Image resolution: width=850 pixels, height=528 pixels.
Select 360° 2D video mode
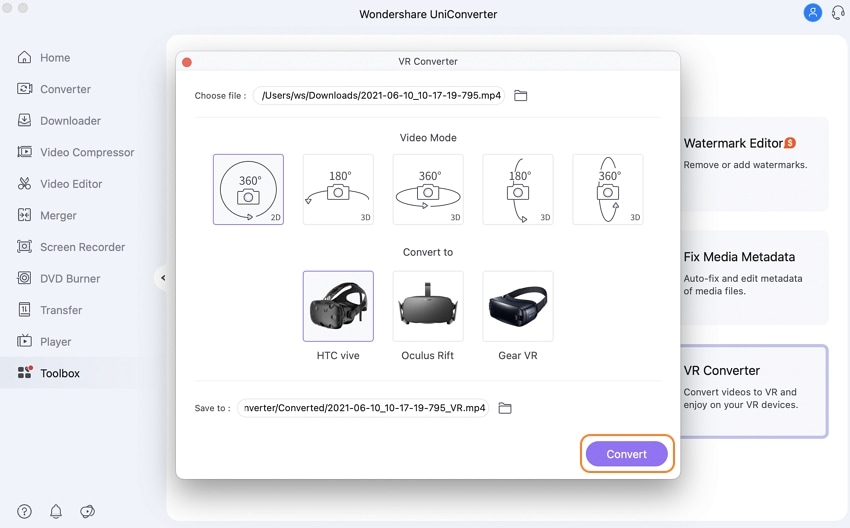[x=248, y=189]
